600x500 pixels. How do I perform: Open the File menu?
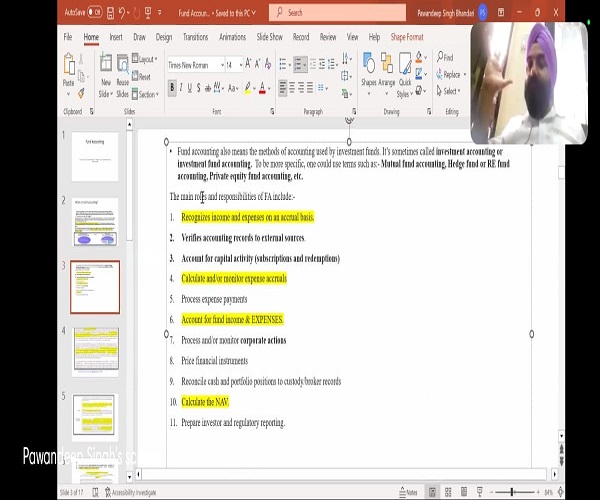tap(68, 37)
